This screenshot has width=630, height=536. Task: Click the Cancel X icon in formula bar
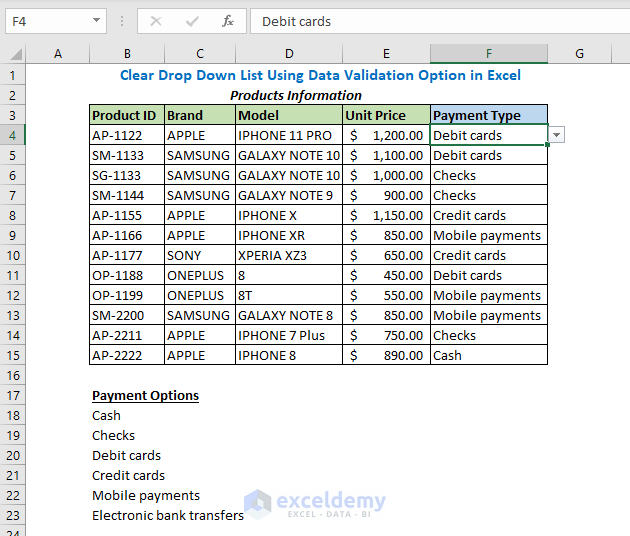(x=156, y=21)
